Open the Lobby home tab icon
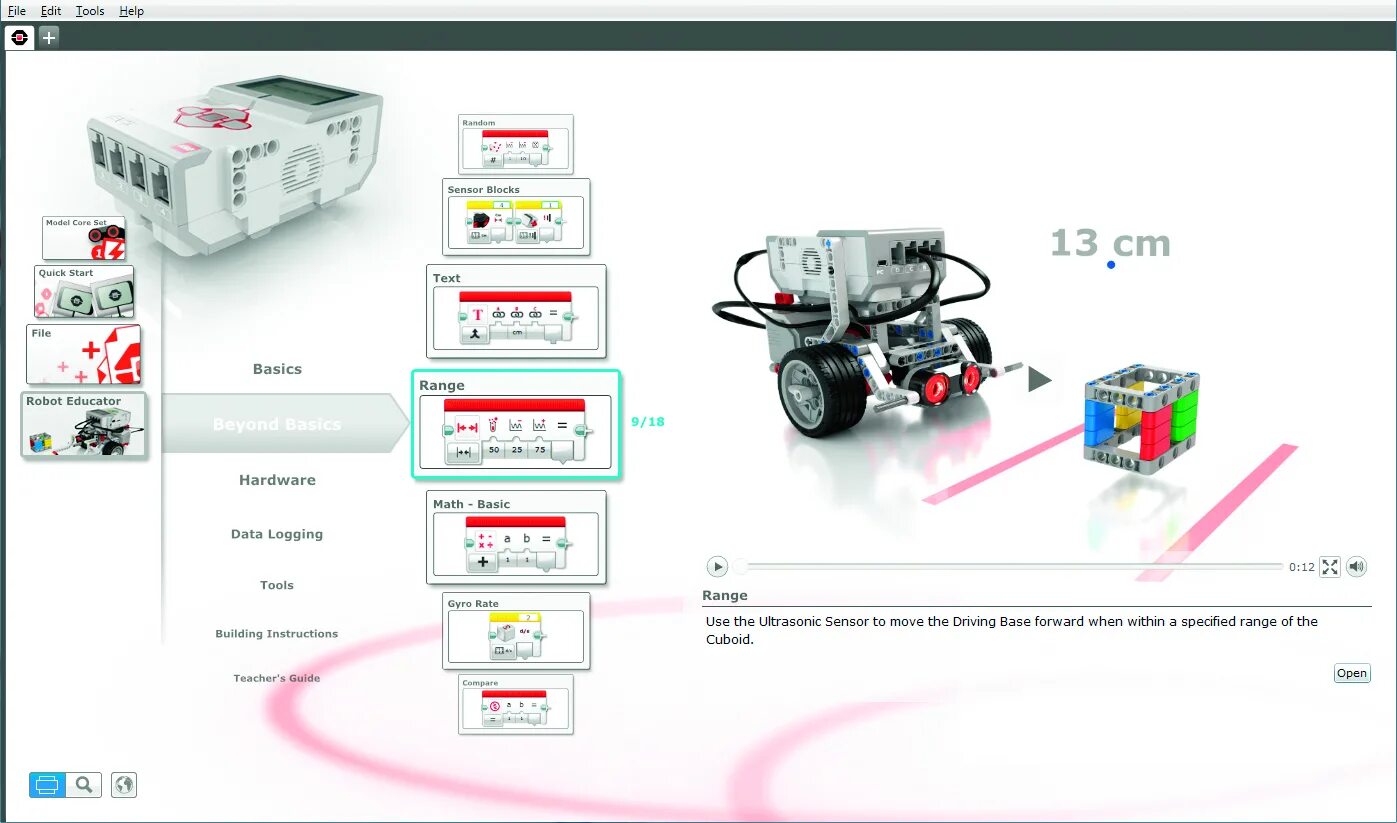This screenshot has width=1397, height=823. 20,37
